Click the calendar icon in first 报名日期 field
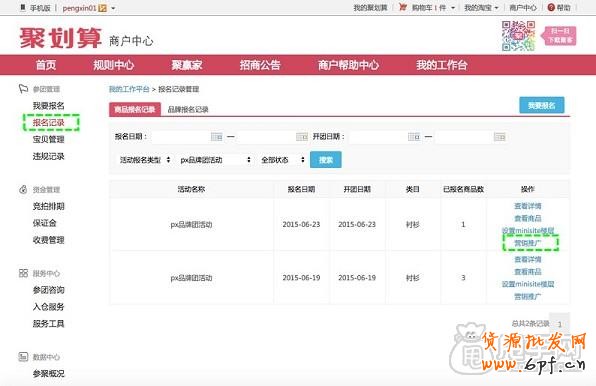 [217, 137]
